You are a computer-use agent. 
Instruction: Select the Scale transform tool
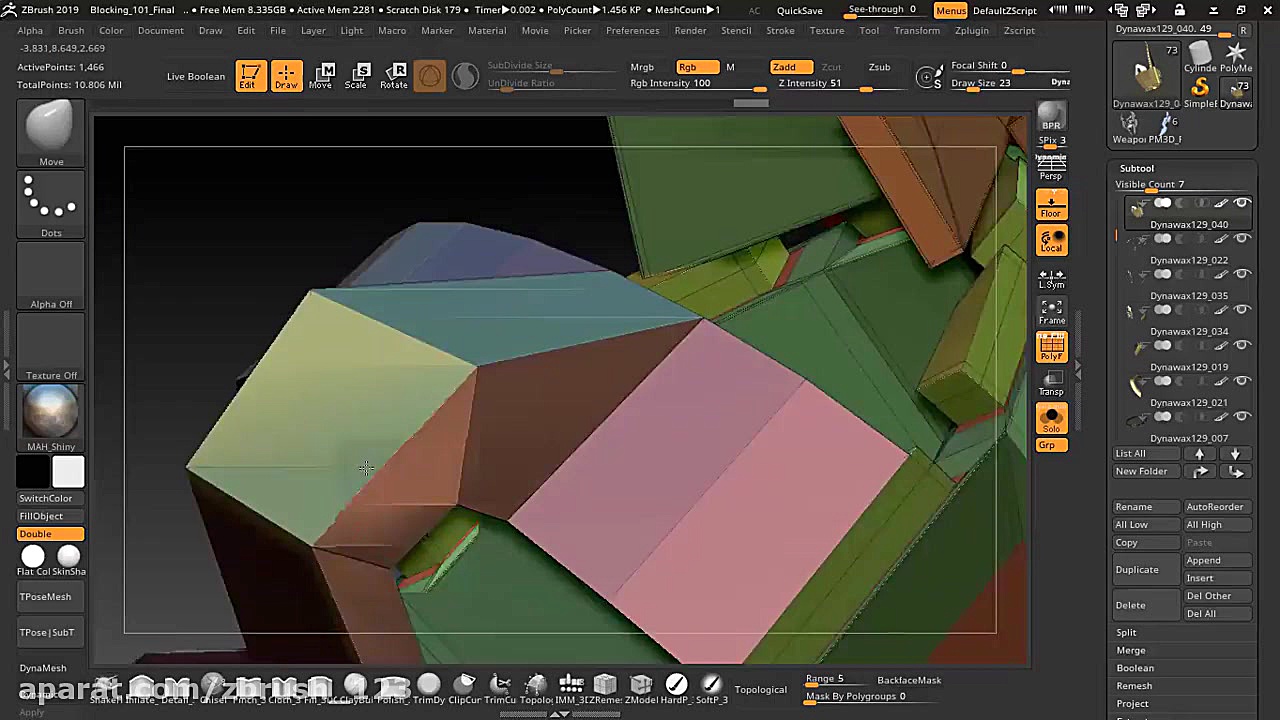pos(356,76)
